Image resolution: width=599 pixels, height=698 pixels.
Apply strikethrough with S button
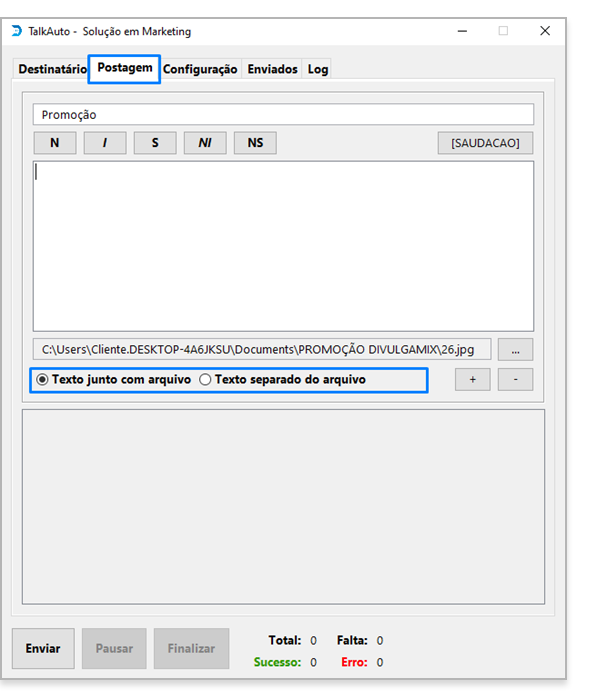coord(155,143)
